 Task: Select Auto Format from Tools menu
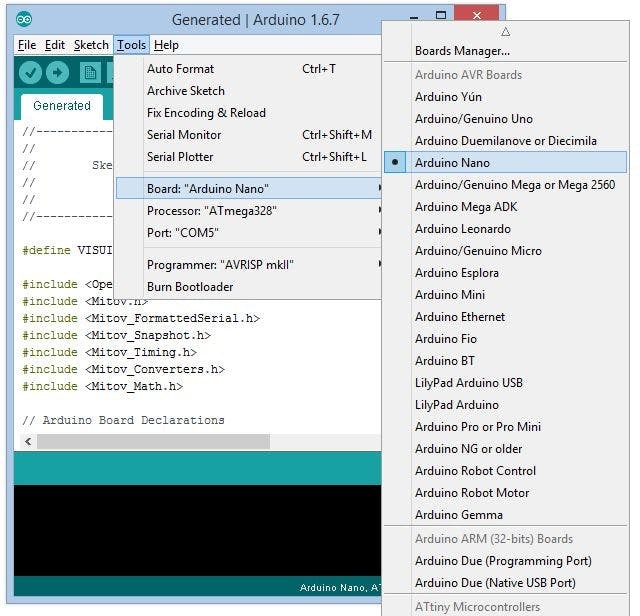[x=180, y=69]
